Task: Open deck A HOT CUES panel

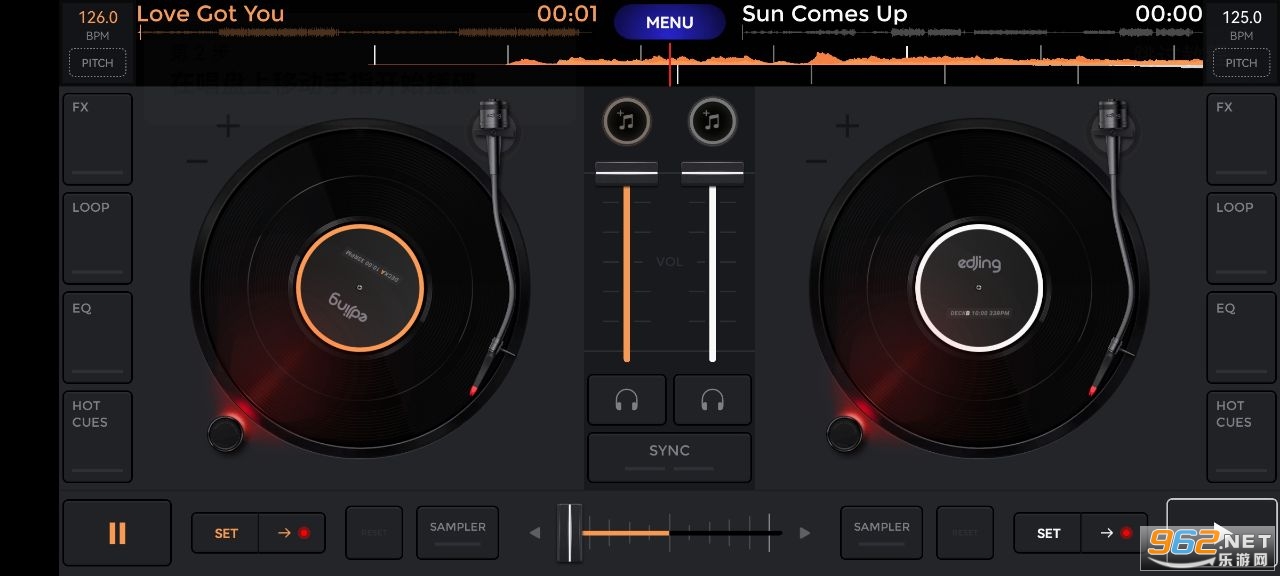Action: point(97,437)
